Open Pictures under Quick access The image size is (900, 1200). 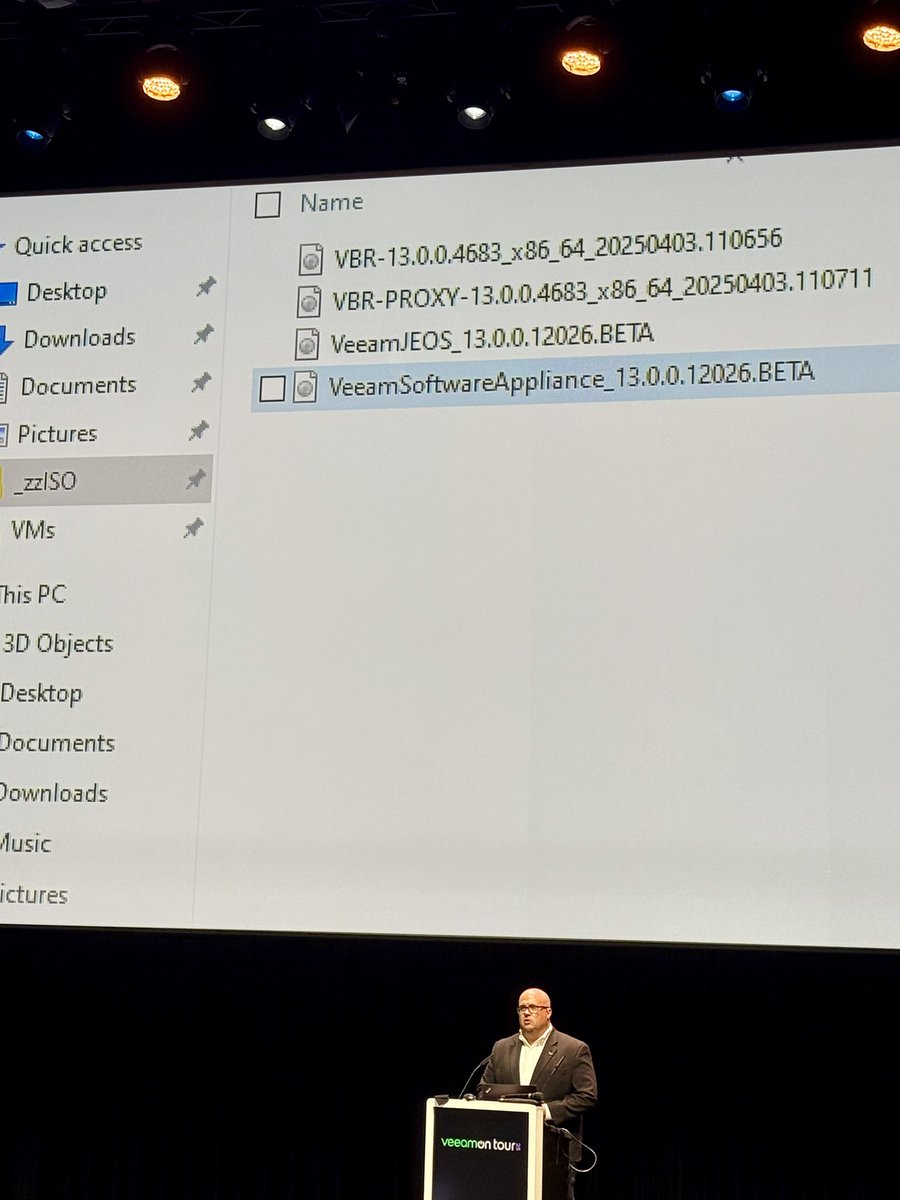tap(57, 433)
